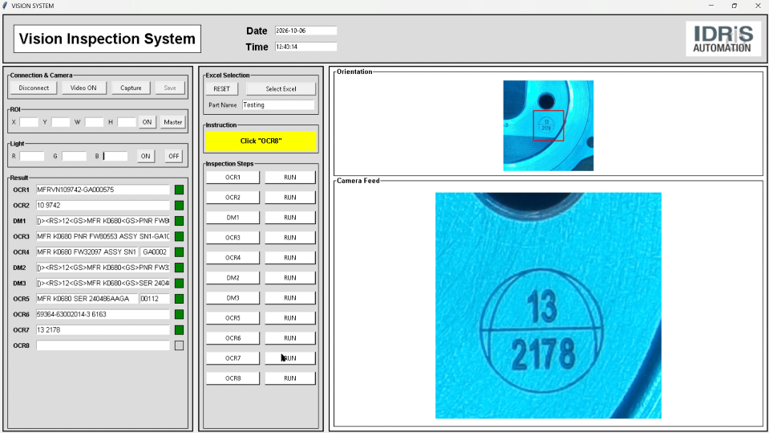Click the OCR7 inspection step button
The width and height of the screenshot is (769, 433).
click(233, 358)
